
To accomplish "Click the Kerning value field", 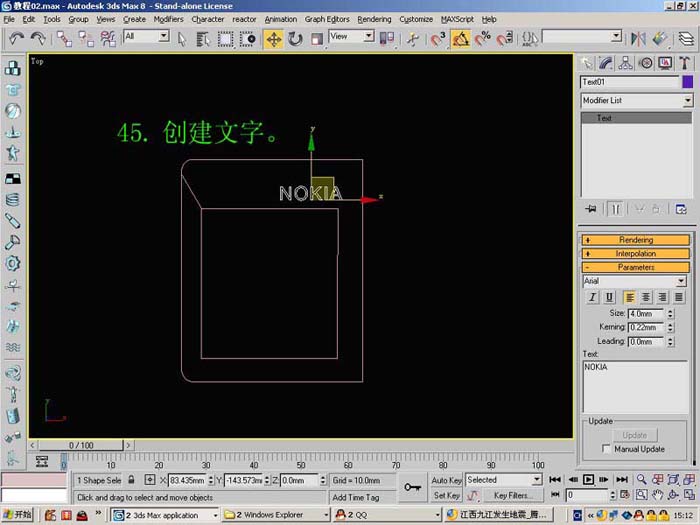I will 646,327.
